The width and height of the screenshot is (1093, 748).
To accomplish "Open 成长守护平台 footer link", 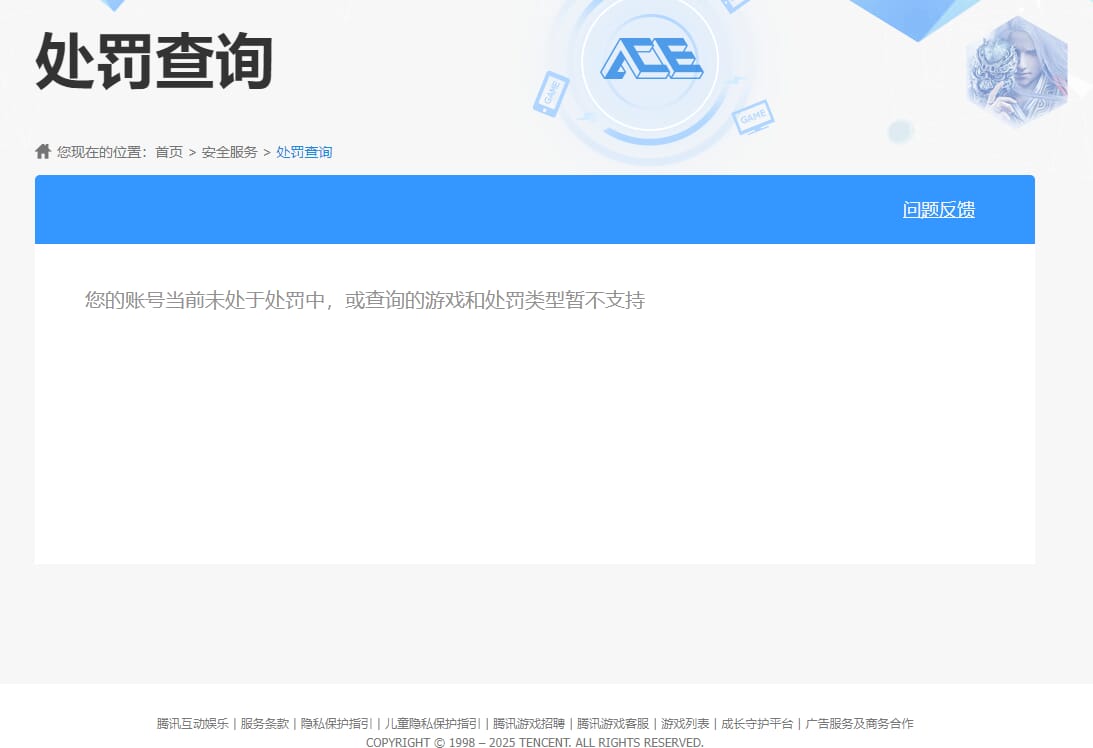I will coord(757,724).
